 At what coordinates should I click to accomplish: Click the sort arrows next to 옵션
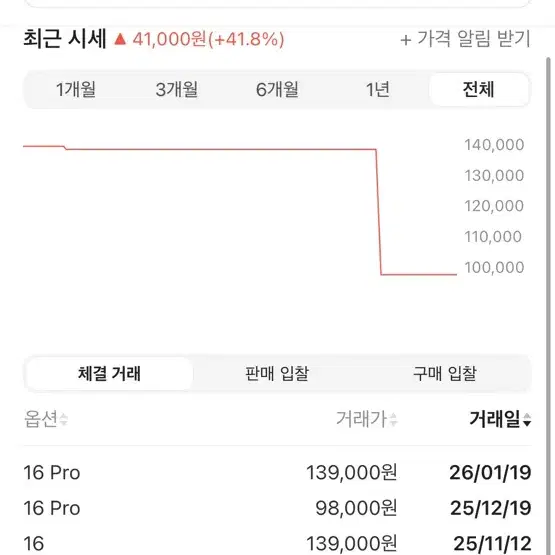64,419
